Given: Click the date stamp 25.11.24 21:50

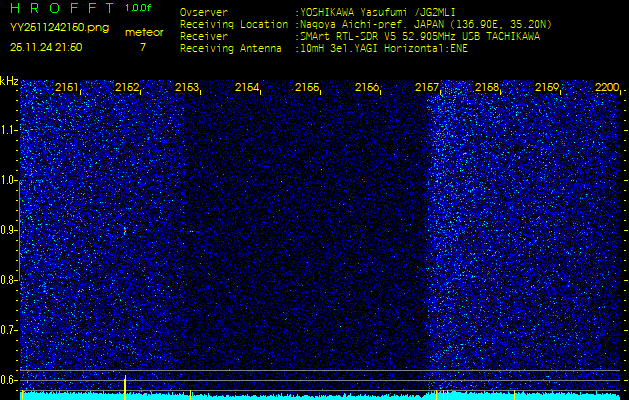Looking at the screenshot, I should [x=46, y=47].
